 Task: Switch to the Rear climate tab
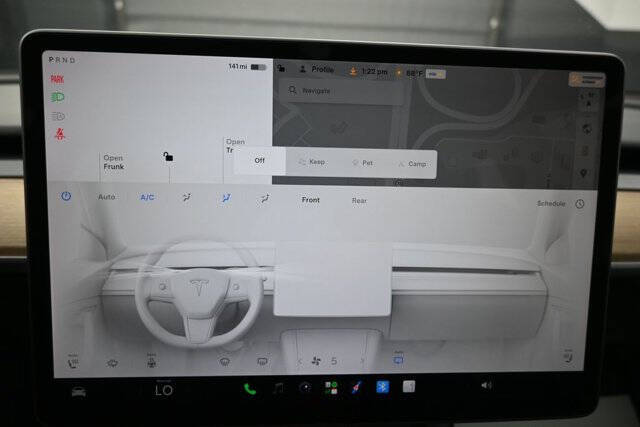359,200
